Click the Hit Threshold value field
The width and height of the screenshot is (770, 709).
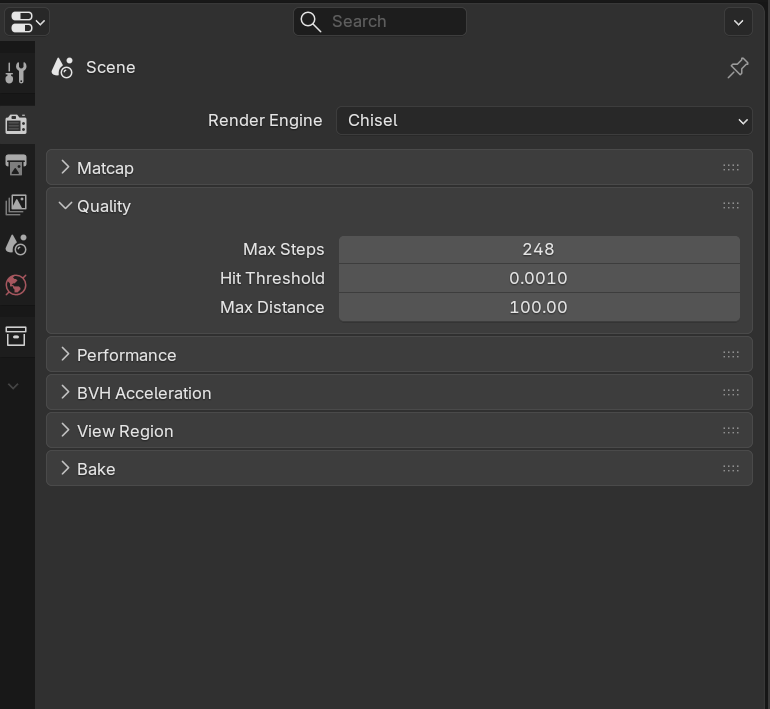pos(539,279)
